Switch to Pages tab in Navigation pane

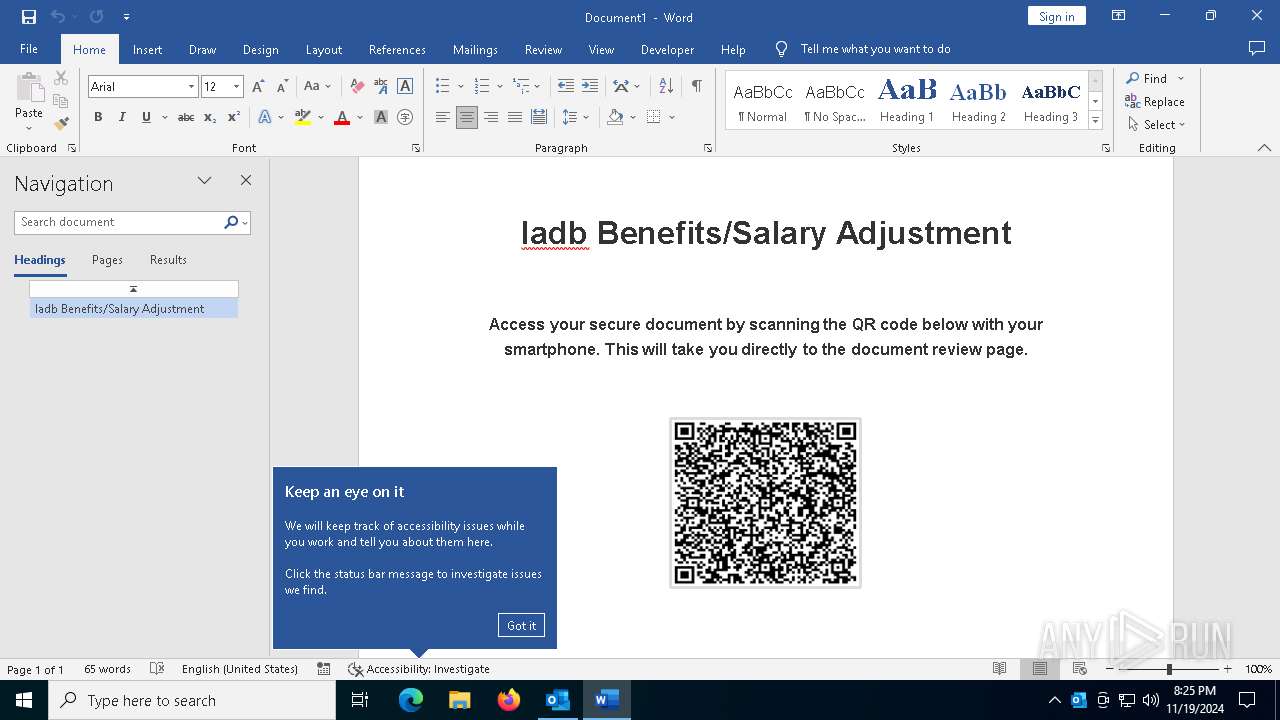coord(107,260)
